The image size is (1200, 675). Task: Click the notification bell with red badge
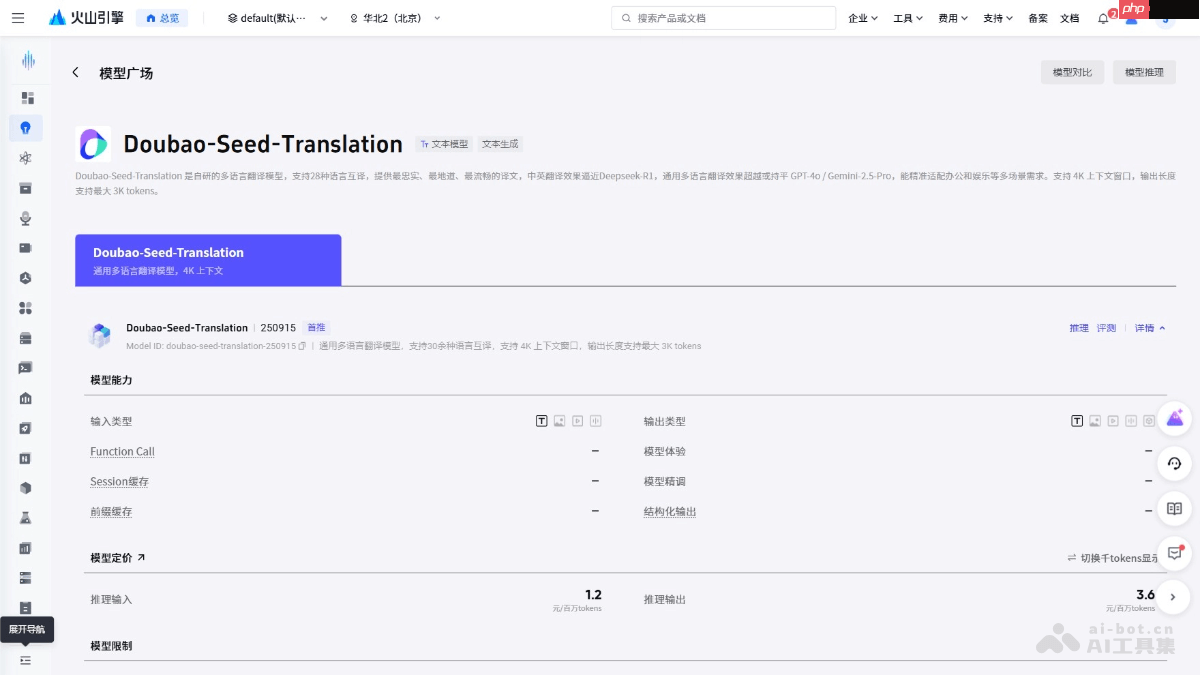1102,17
